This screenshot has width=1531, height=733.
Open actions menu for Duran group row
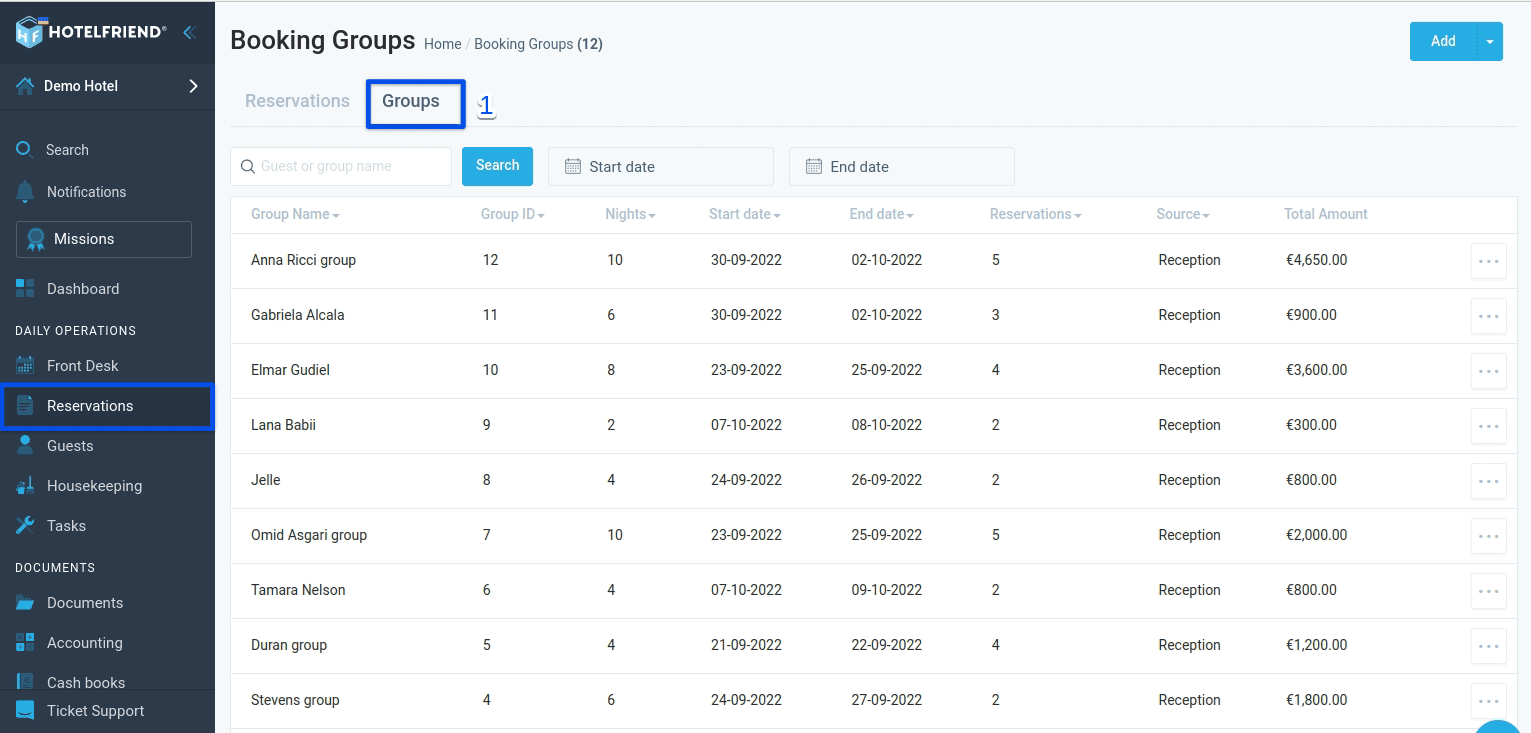point(1488,646)
